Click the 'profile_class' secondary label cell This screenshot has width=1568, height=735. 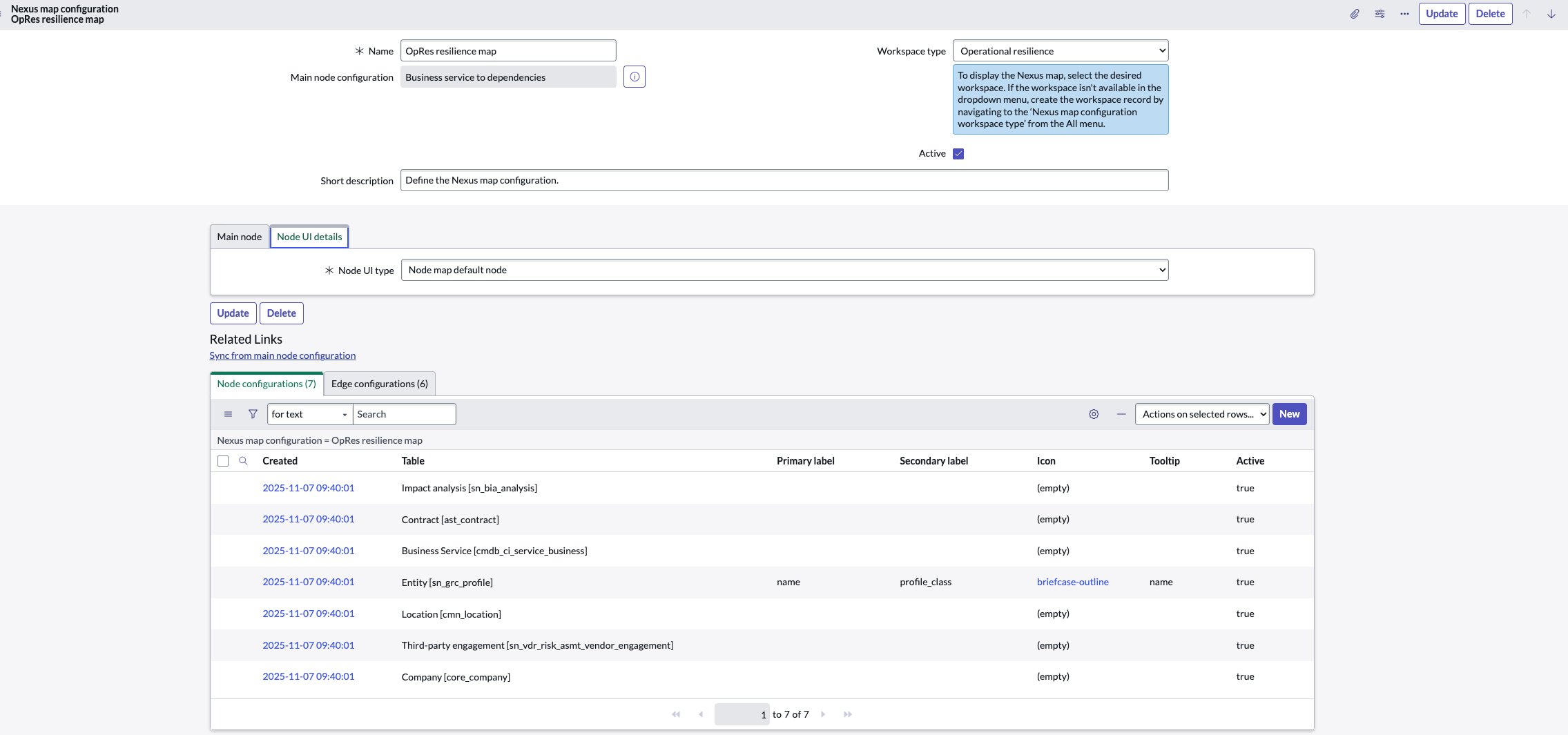click(x=926, y=582)
